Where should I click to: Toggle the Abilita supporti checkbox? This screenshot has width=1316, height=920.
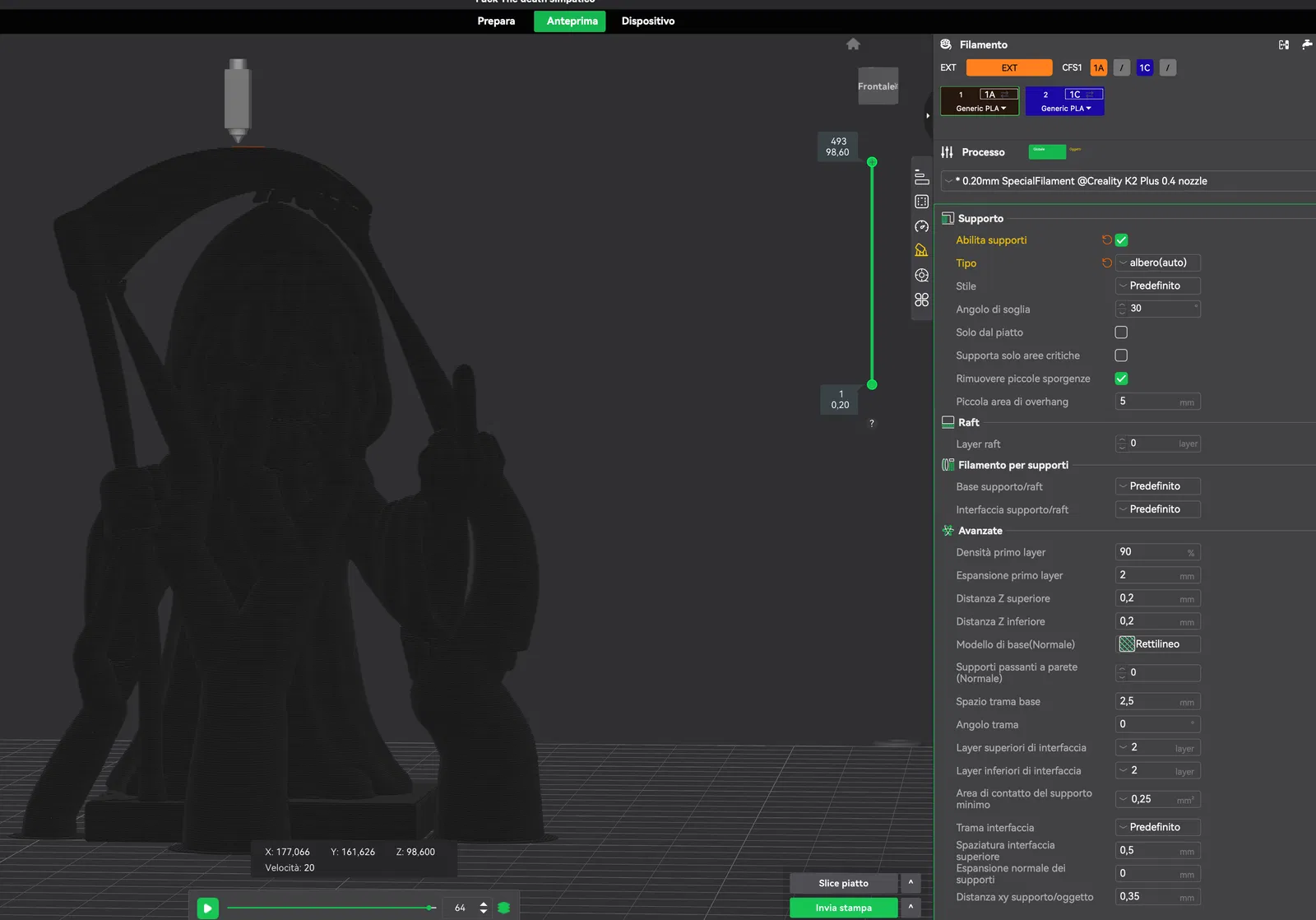pyautogui.click(x=1121, y=240)
